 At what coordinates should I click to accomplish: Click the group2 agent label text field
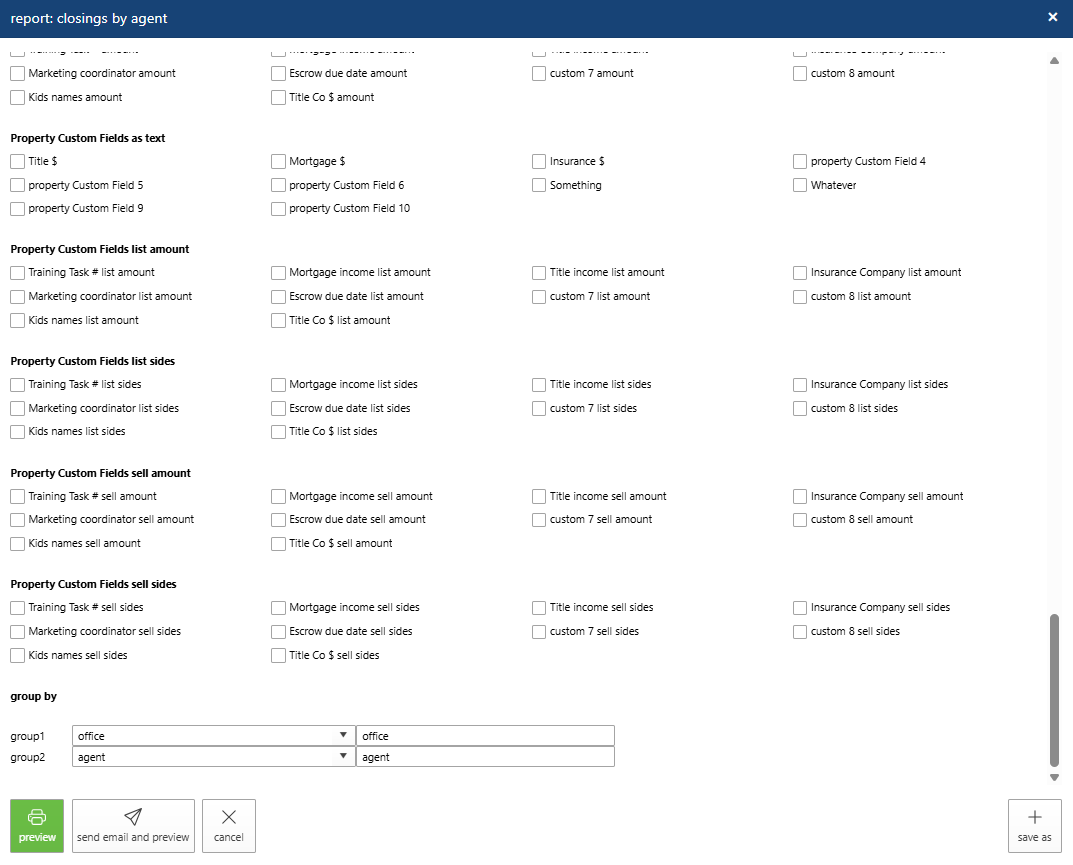click(x=485, y=757)
